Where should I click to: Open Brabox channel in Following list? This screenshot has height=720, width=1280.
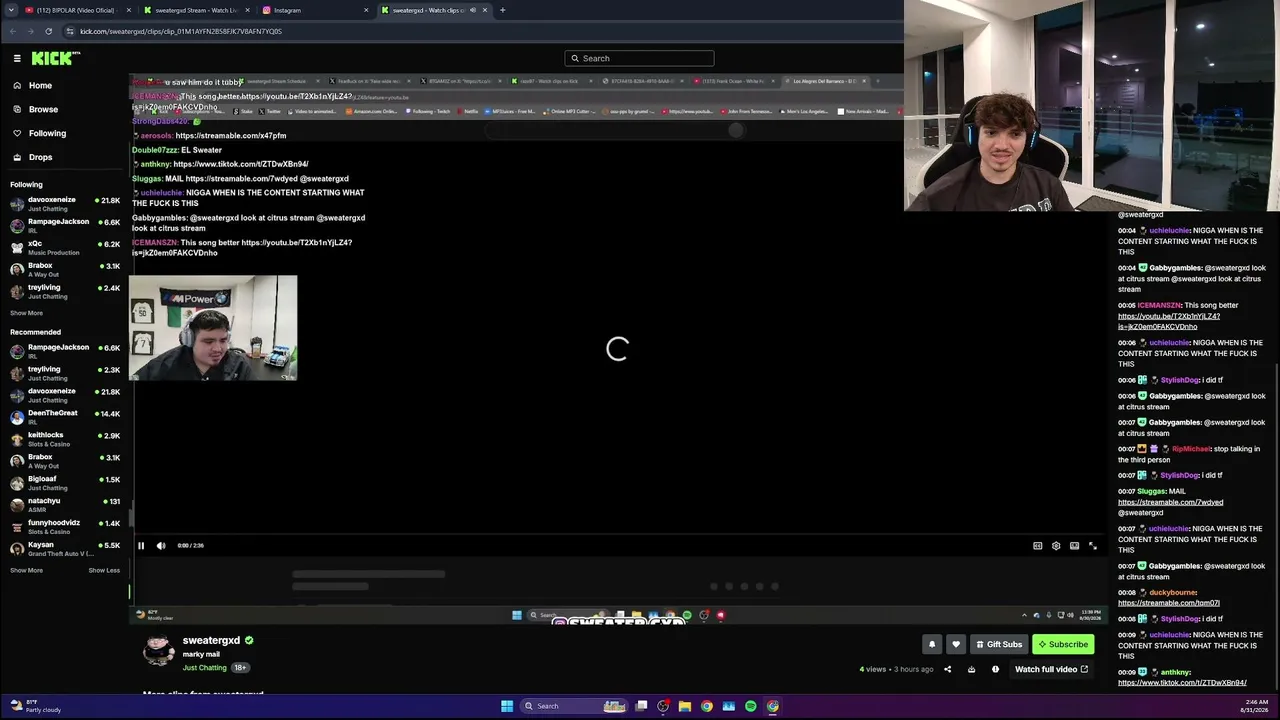point(65,269)
